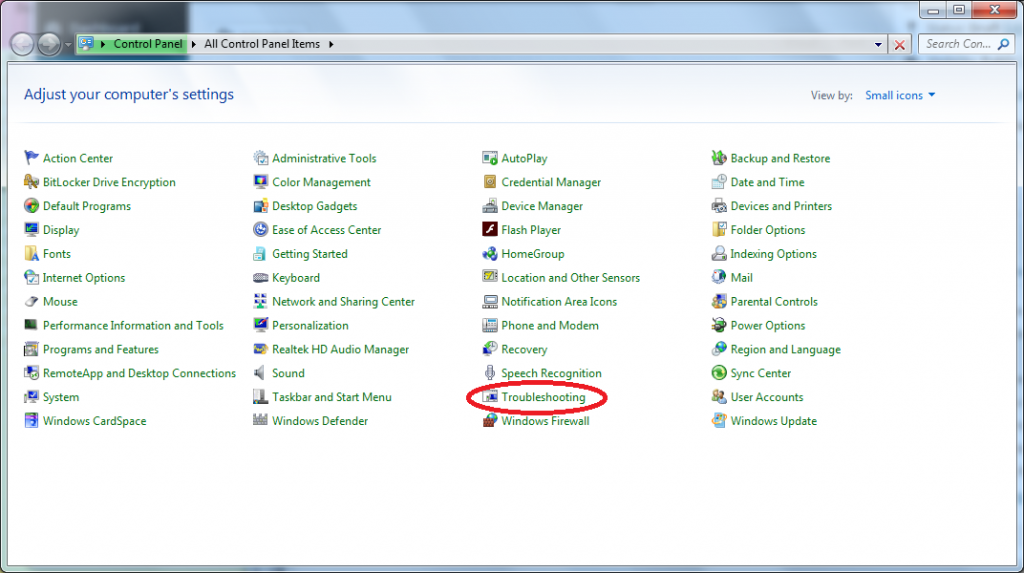
Task: Open the Keyboard icon
Action: (261, 278)
